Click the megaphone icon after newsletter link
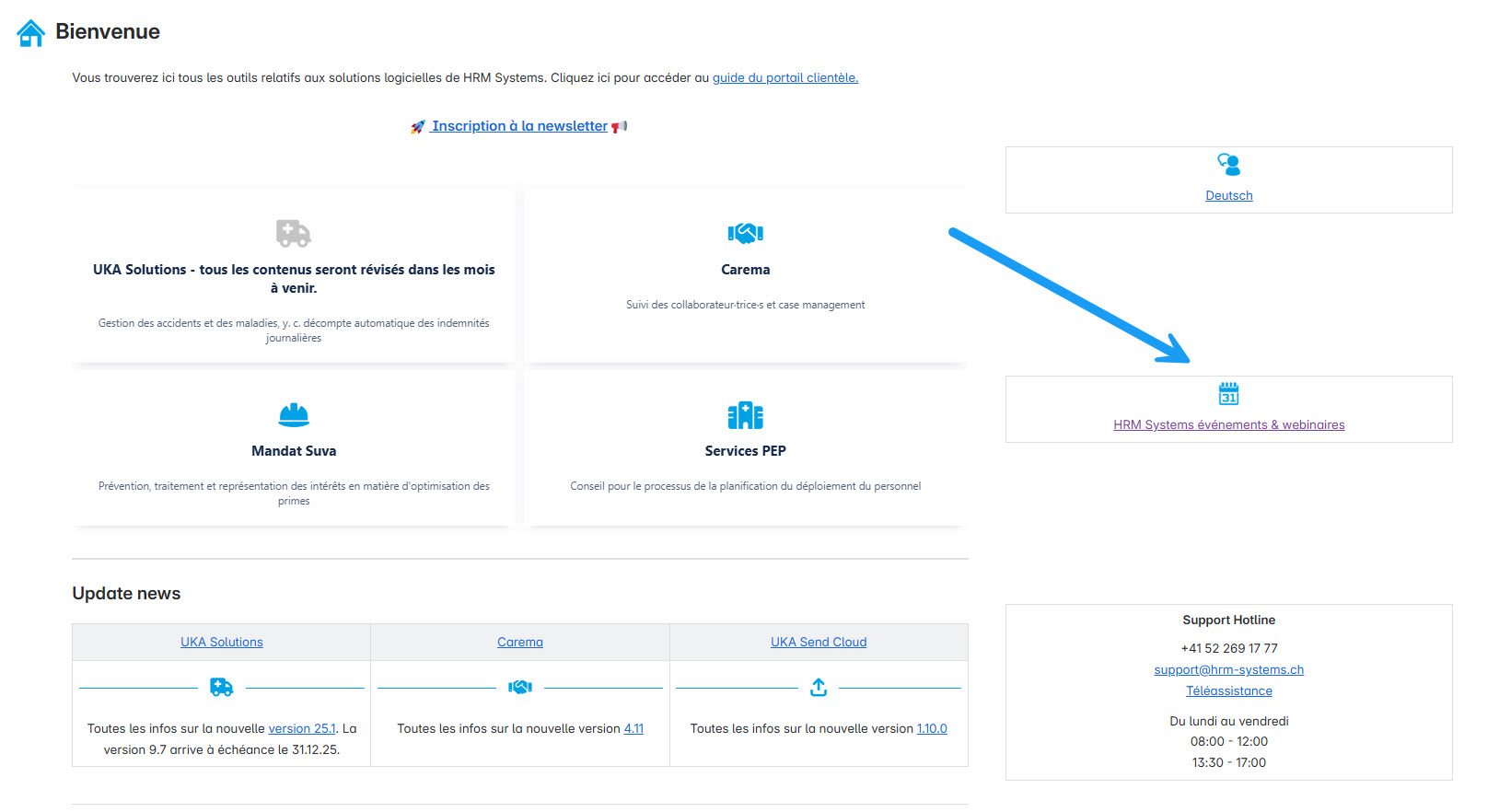The width and height of the screenshot is (1499, 812). click(619, 126)
